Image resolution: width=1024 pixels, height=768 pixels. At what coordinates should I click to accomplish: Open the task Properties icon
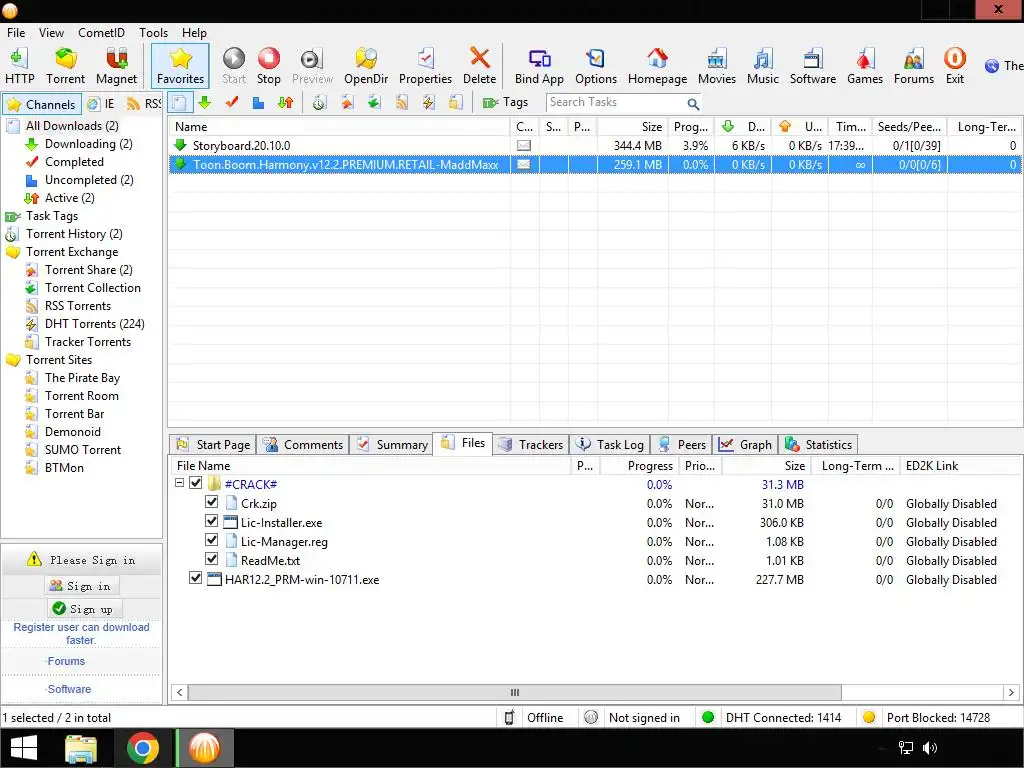pyautogui.click(x=425, y=66)
